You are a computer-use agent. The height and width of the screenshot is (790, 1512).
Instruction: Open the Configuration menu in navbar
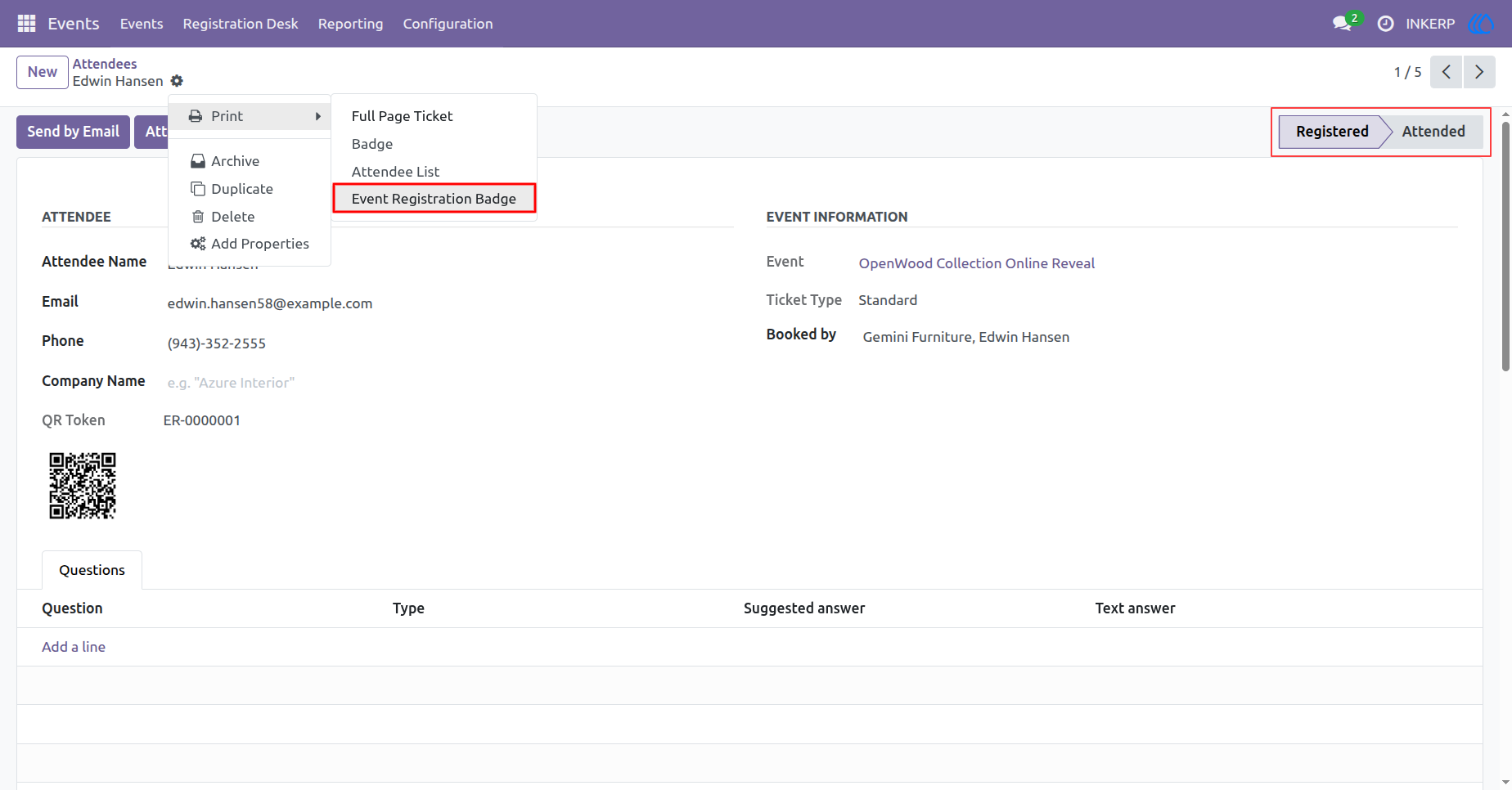coord(448,24)
